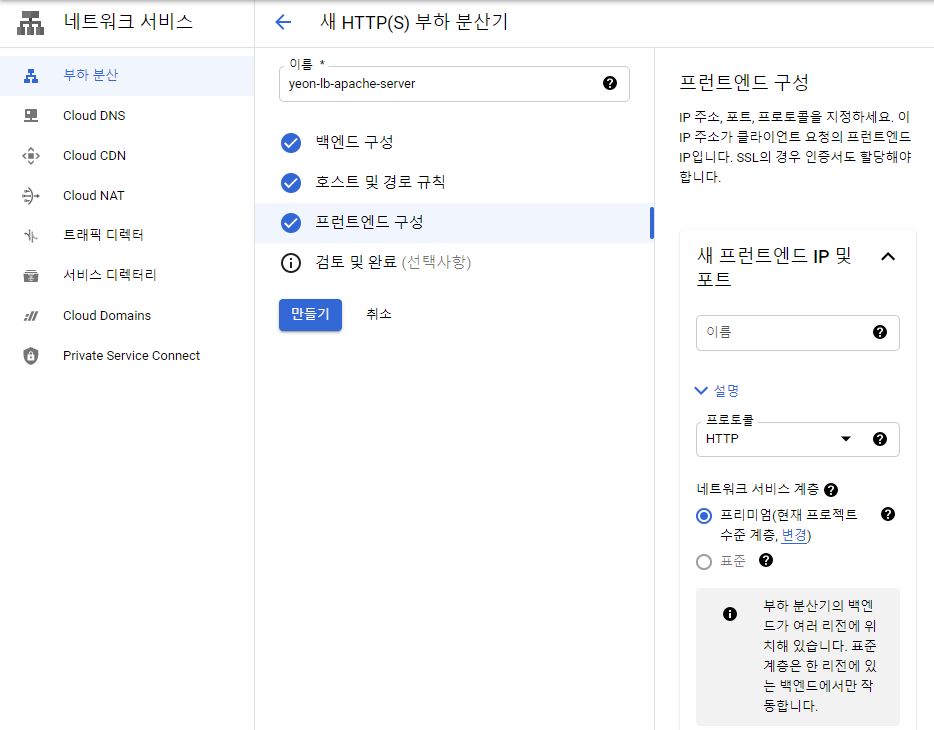Open 부하 분산 in the sidebar
Image resolution: width=934 pixels, height=730 pixels.
[x=127, y=76]
